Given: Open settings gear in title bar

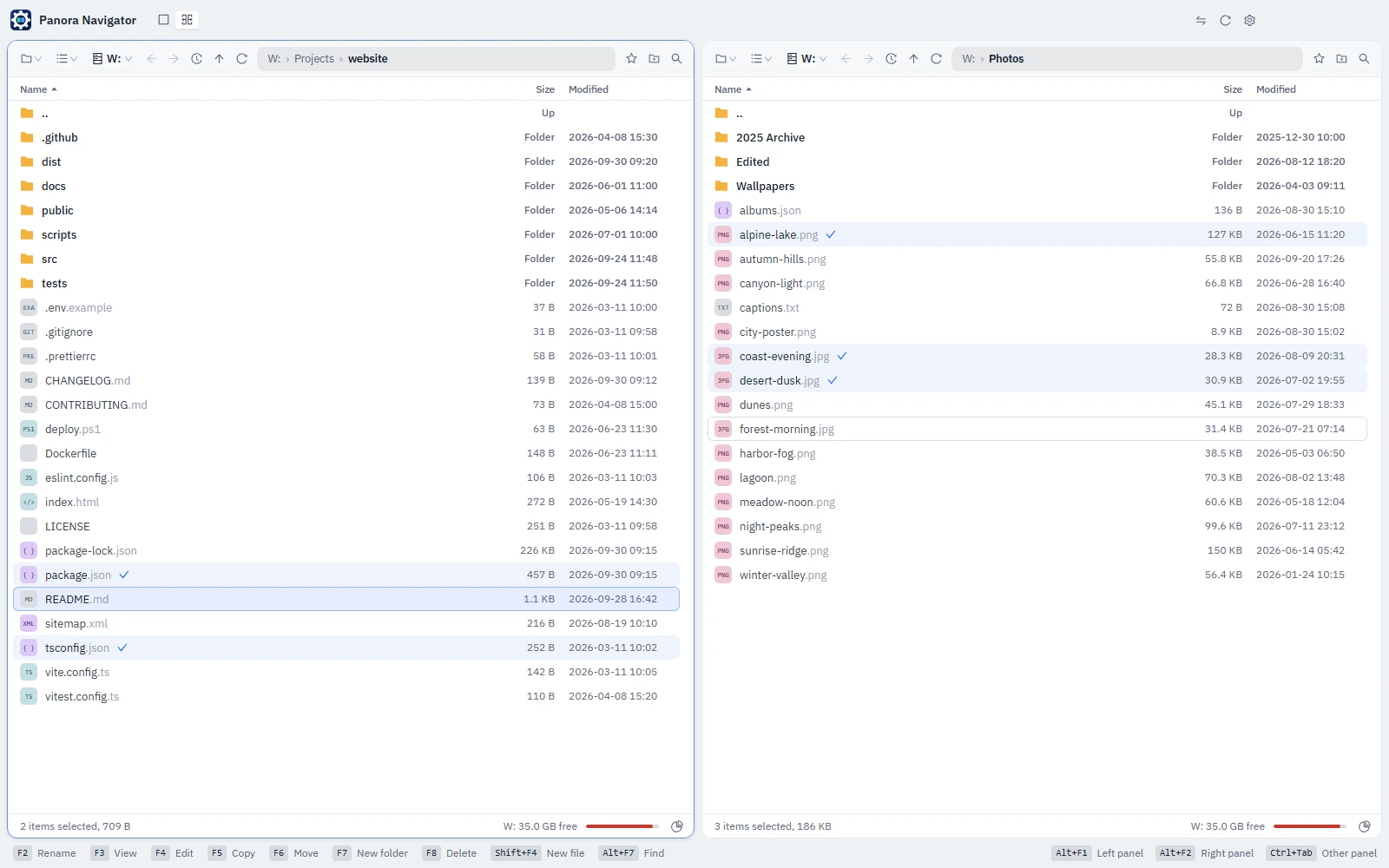Looking at the screenshot, I should click(1249, 20).
